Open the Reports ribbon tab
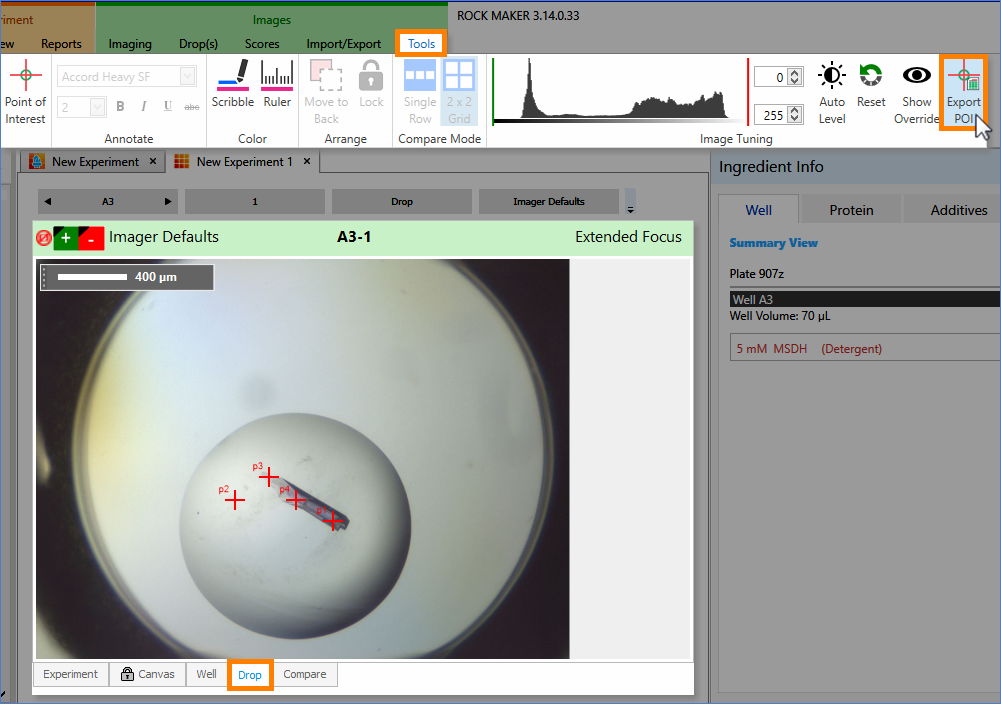Image resolution: width=1001 pixels, height=704 pixels. [x=61, y=43]
